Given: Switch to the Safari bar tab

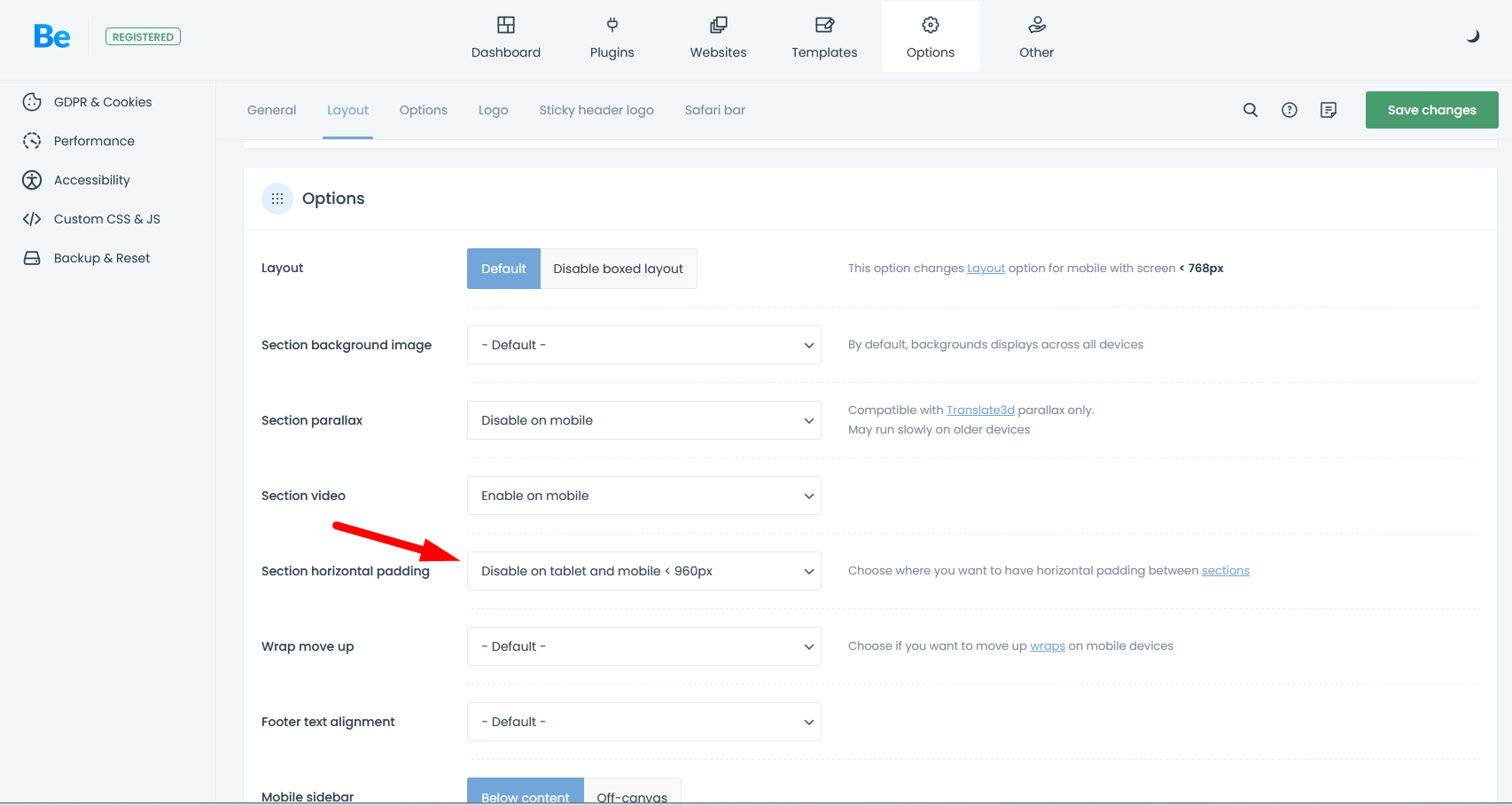Looking at the screenshot, I should tap(715, 110).
